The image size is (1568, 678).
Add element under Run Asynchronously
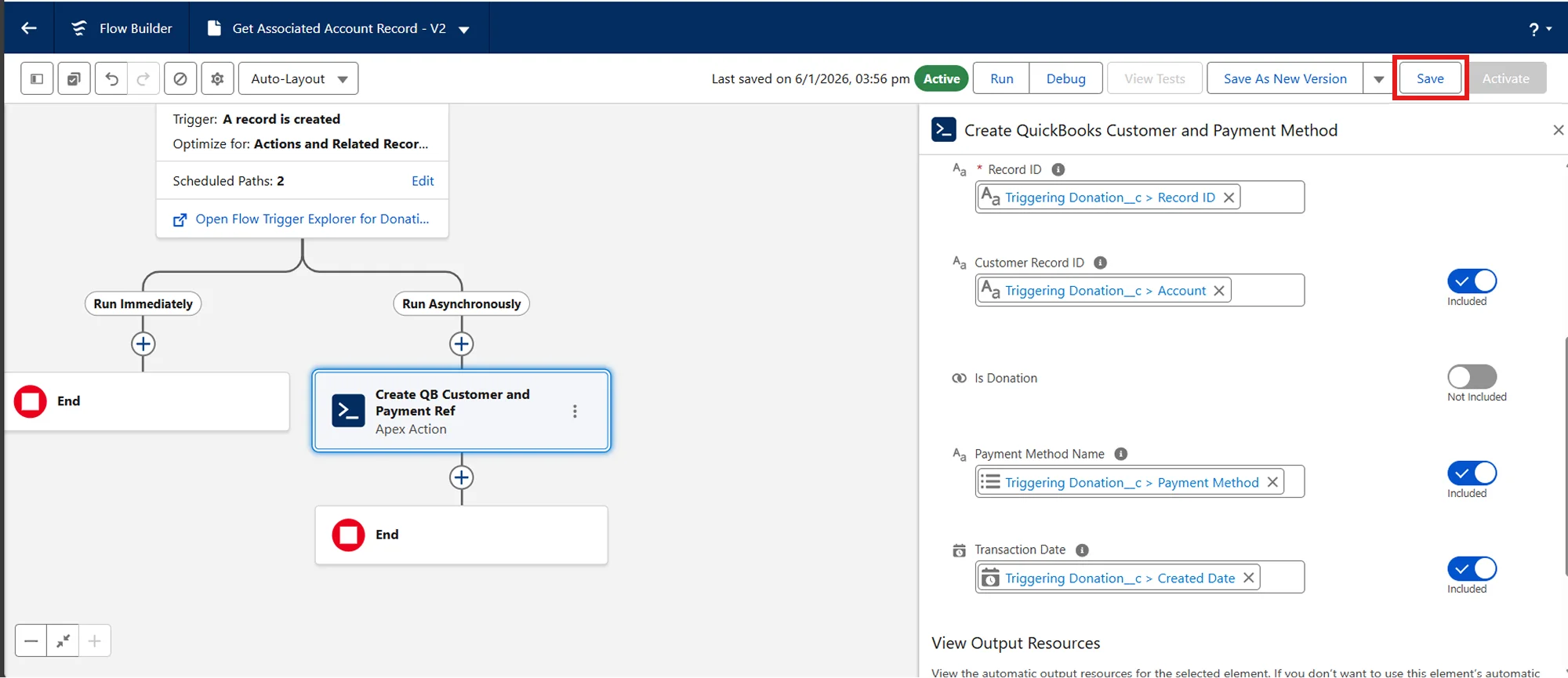tap(461, 344)
